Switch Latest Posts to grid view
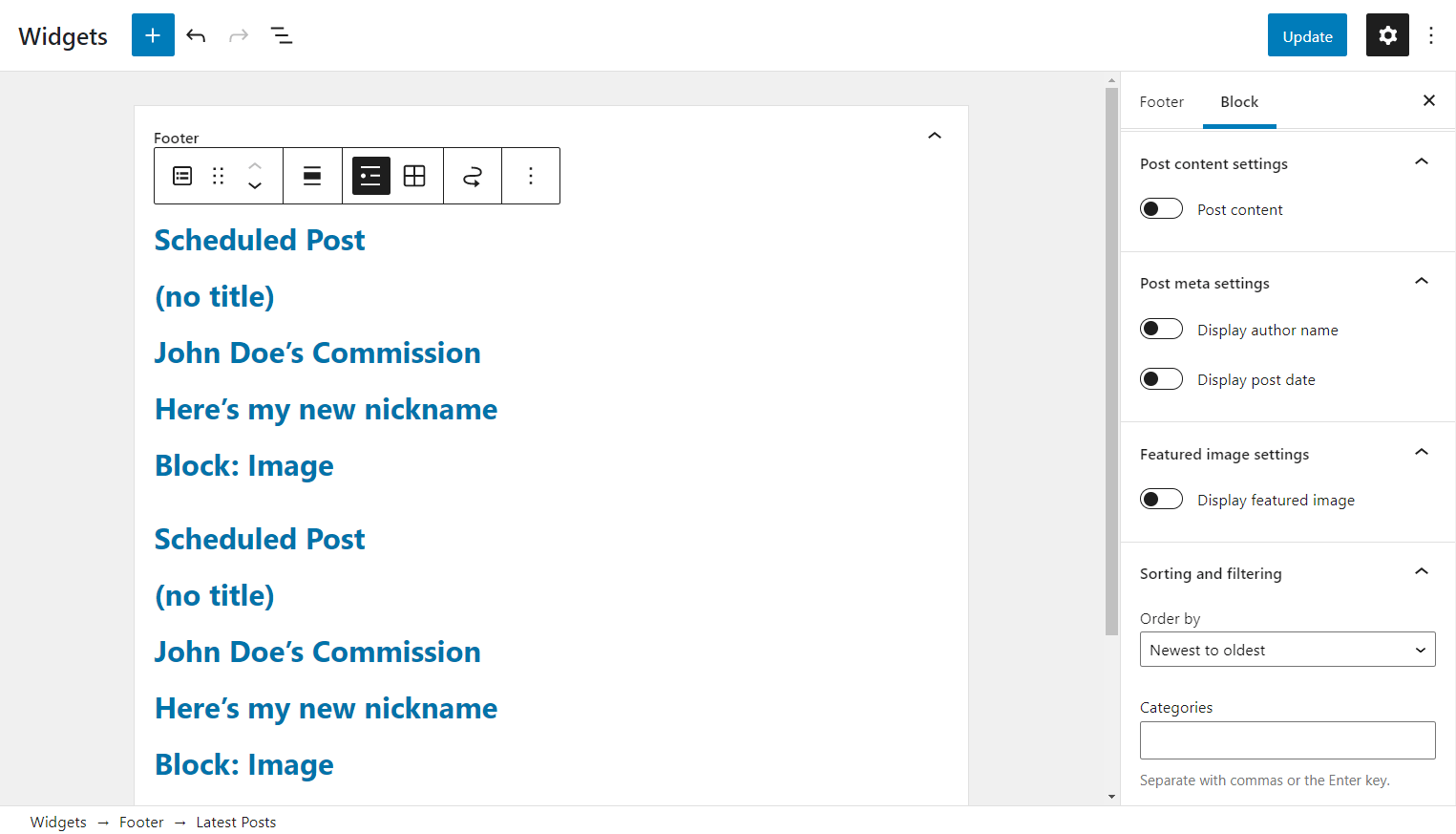Image resolution: width=1456 pixels, height=834 pixels. [414, 176]
